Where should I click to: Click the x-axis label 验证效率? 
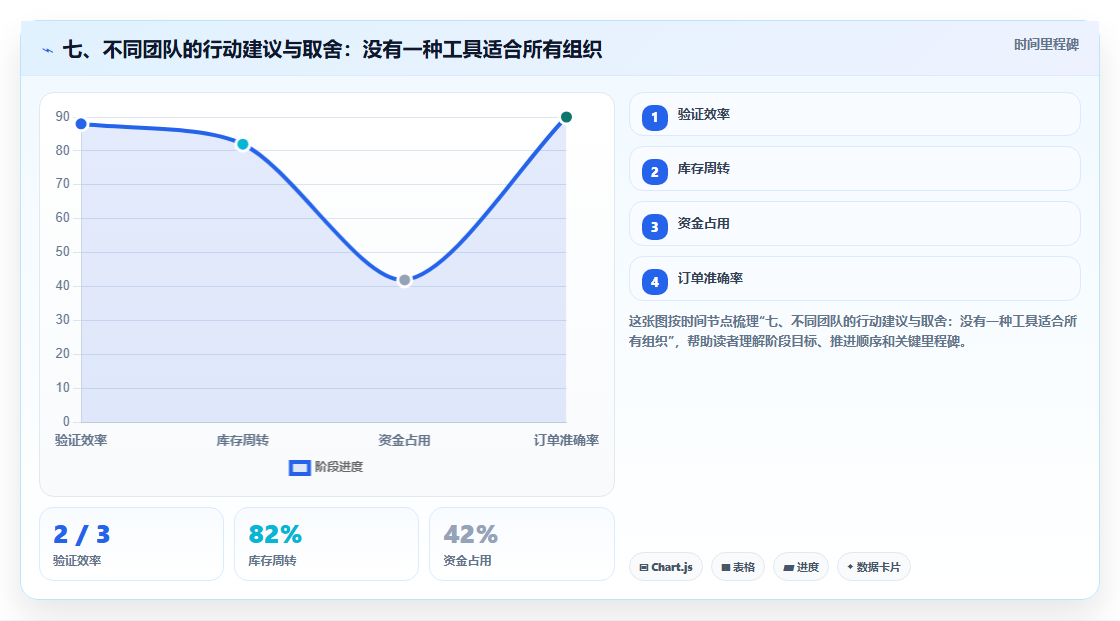81,440
